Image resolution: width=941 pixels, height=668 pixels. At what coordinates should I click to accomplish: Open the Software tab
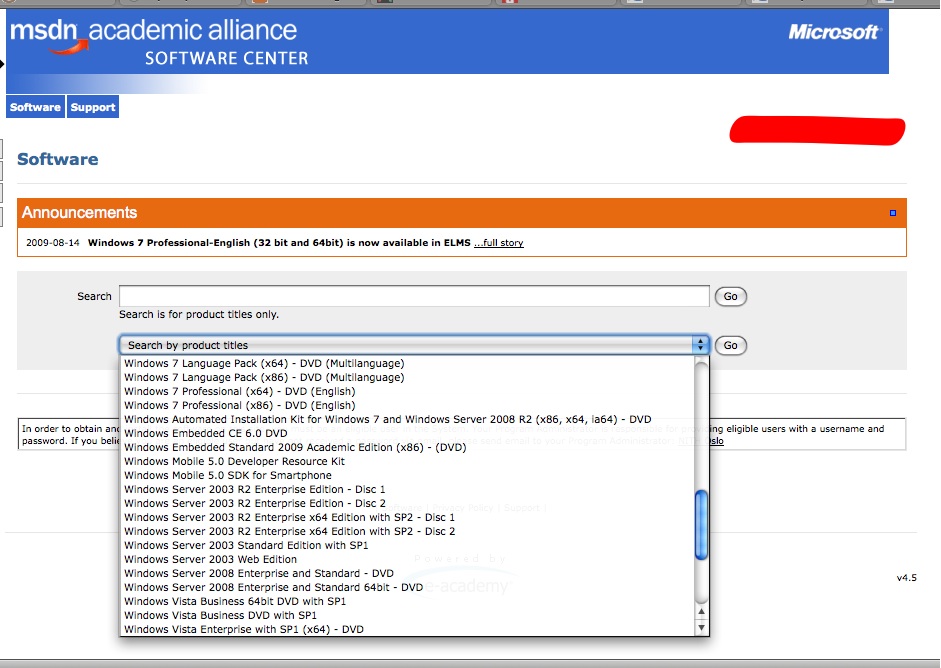click(35, 107)
